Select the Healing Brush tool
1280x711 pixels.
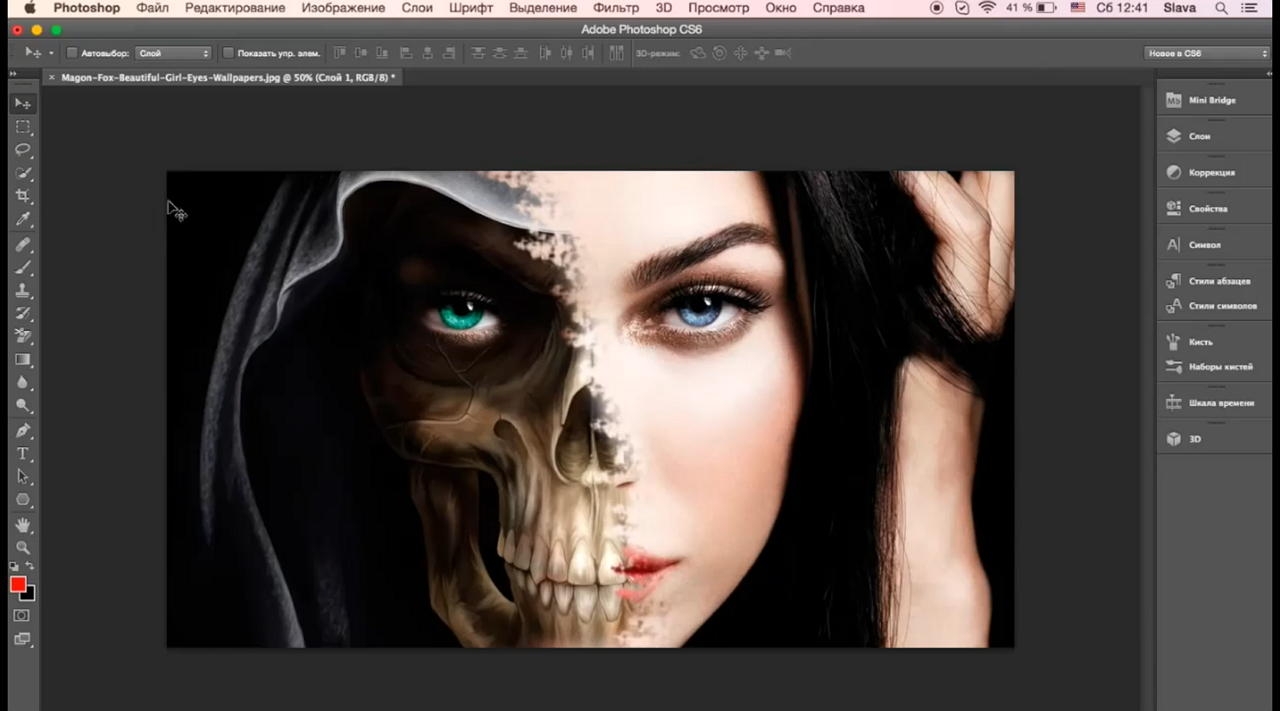coord(22,245)
